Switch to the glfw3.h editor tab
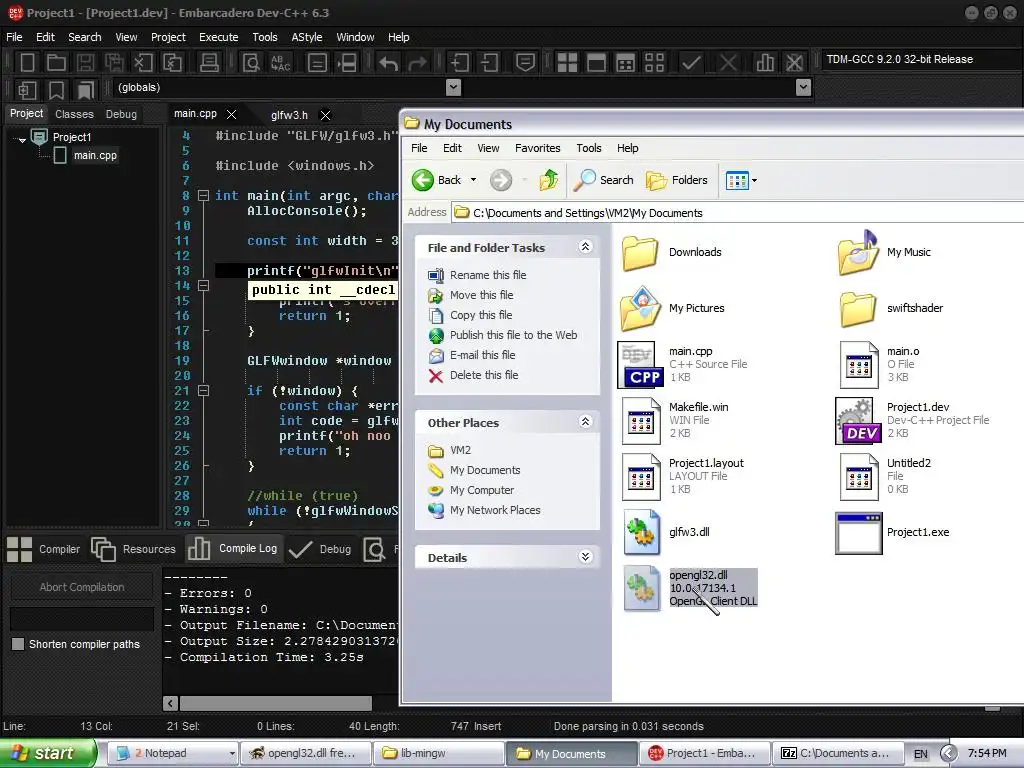This screenshot has height=768, width=1024. [x=289, y=115]
